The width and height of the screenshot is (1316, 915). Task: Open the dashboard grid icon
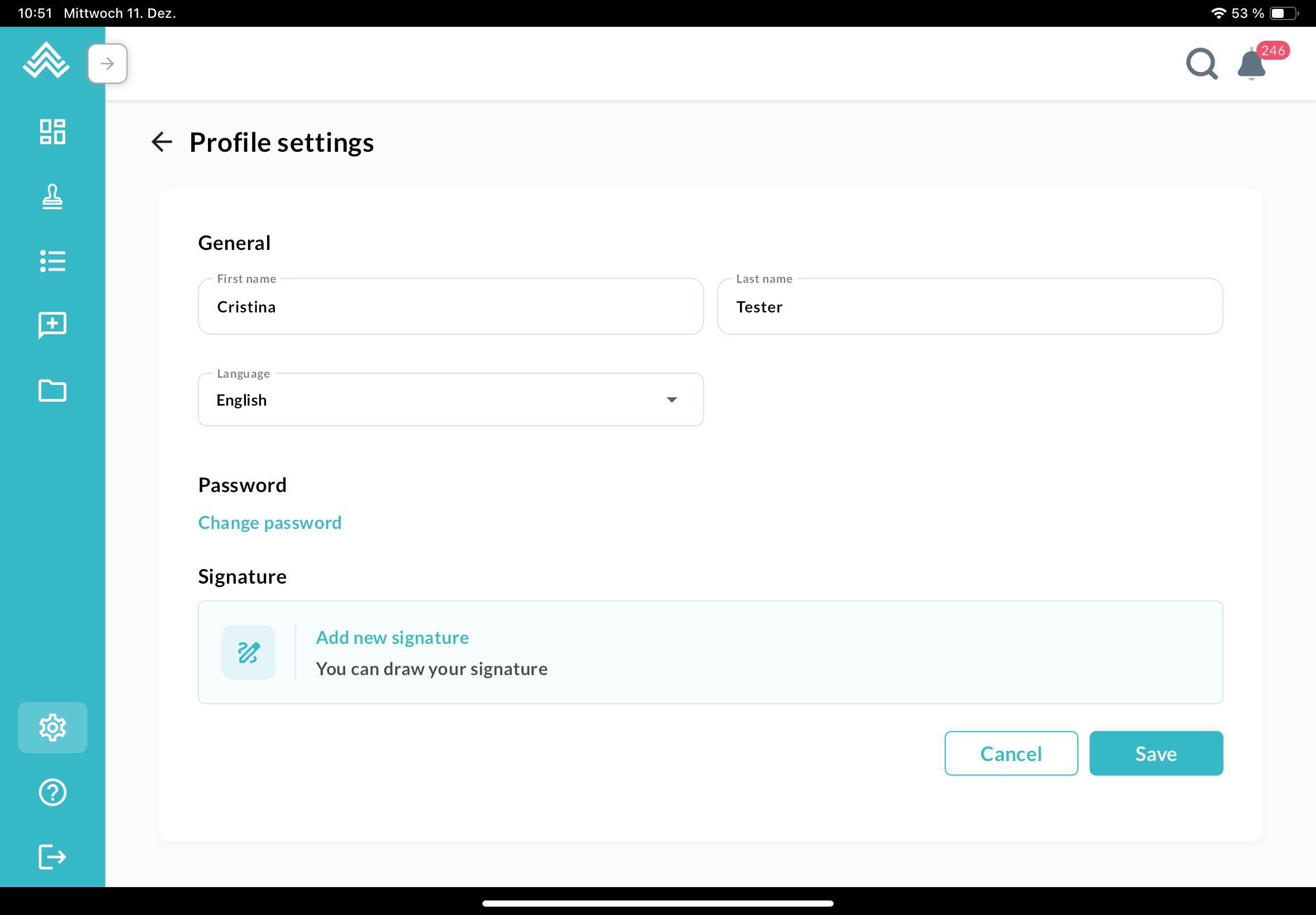coord(52,132)
